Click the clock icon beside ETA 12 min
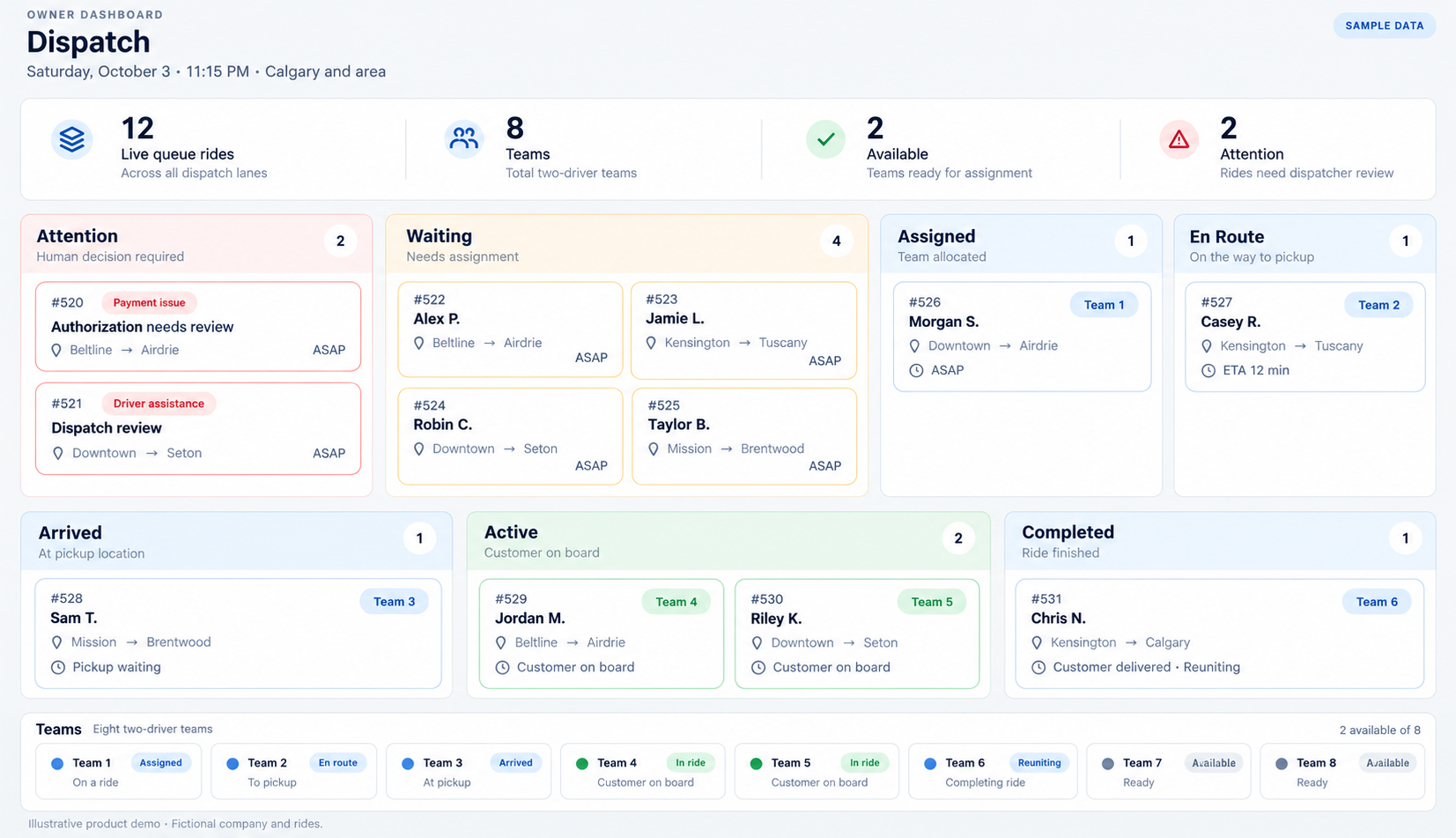 point(1208,370)
